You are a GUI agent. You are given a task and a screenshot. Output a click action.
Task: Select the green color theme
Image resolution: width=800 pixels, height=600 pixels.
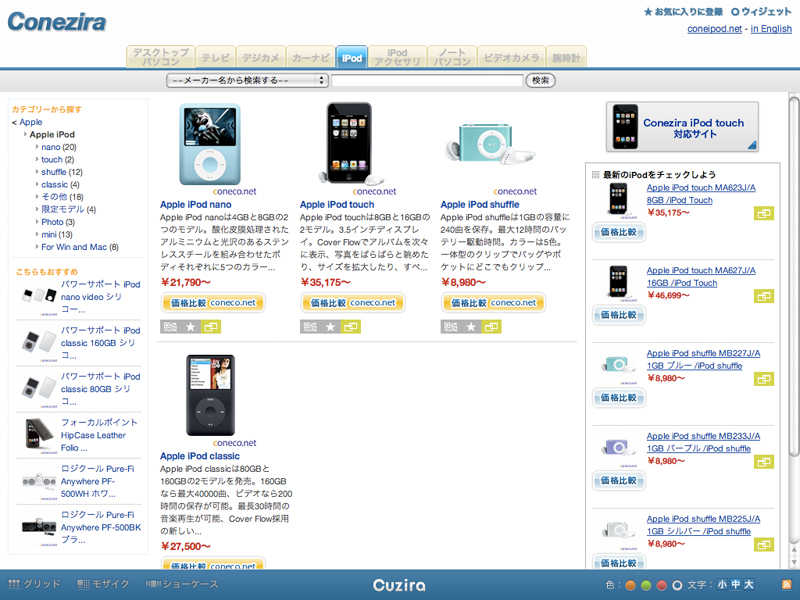click(646, 585)
